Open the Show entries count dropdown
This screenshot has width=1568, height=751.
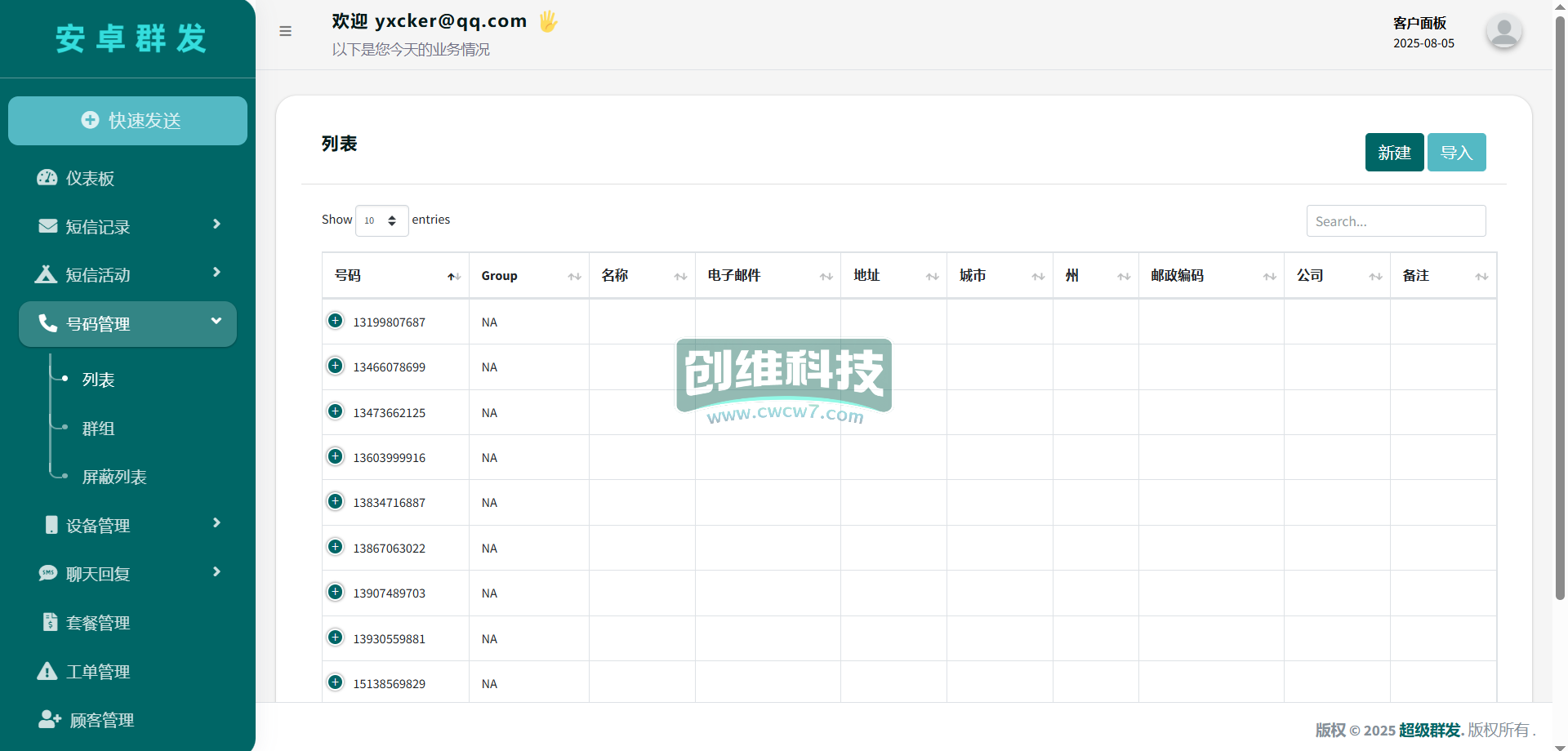tap(381, 220)
